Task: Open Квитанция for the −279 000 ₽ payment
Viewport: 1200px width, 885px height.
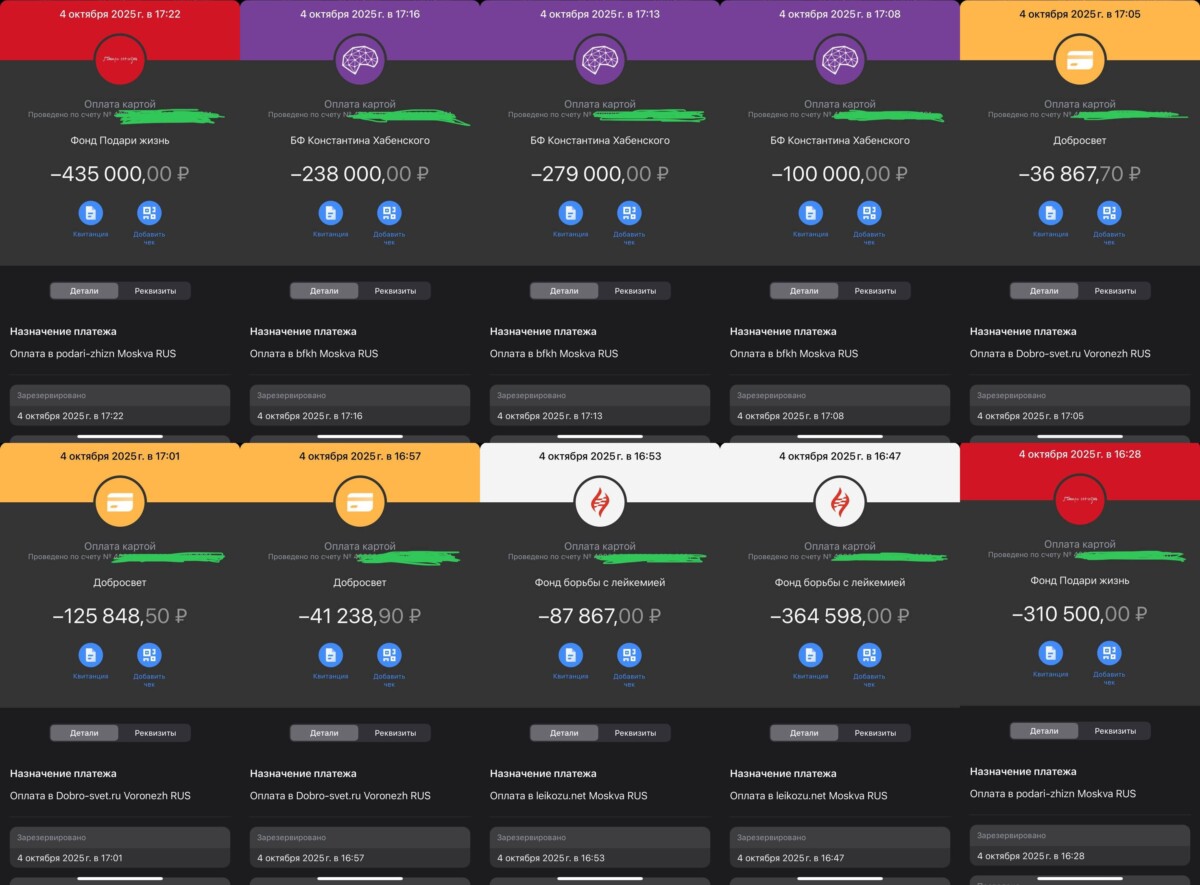Action: (x=570, y=214)
